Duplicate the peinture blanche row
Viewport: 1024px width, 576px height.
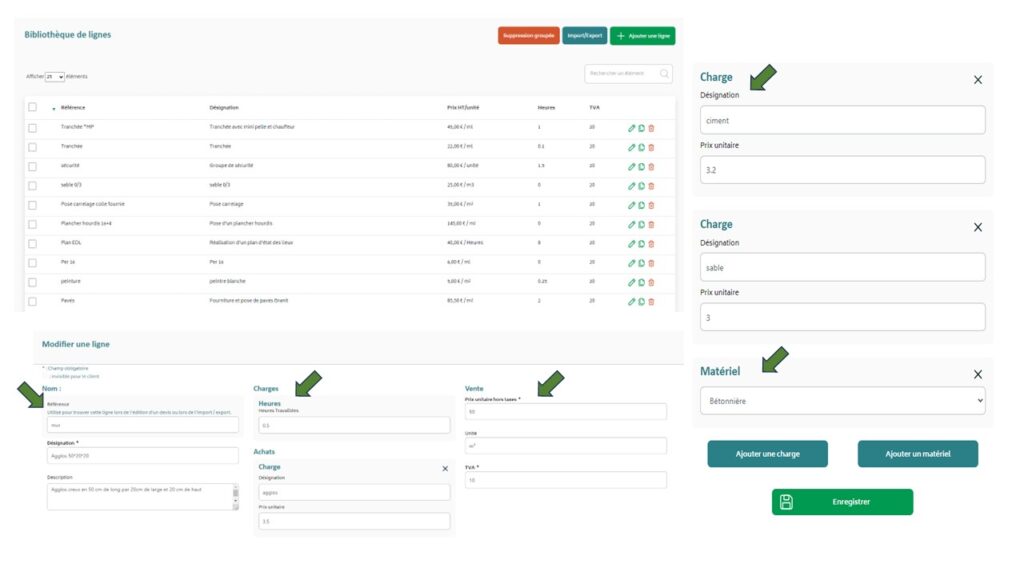coord(641,282)
